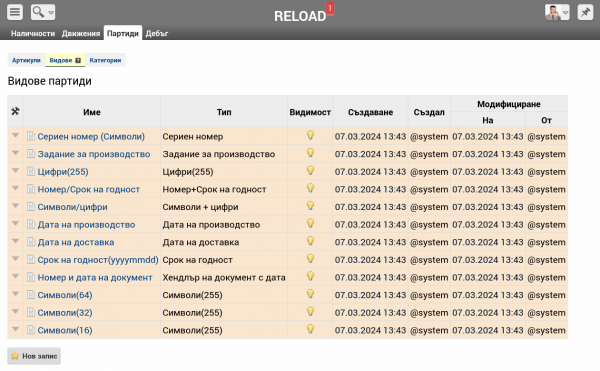Open the Номер и дата на документ link
The height and width of the screenshot is (371, 600).
pos(95,278)
